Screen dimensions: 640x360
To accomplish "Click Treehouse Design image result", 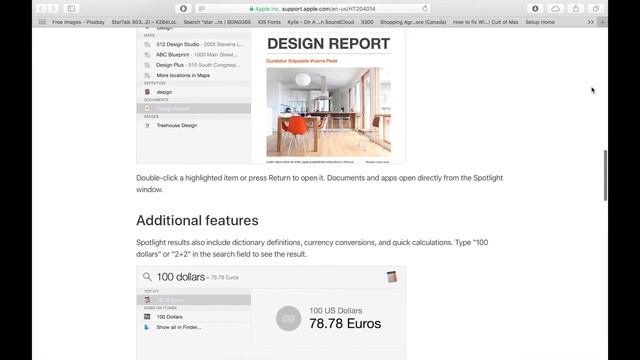I will pos(194,125).
